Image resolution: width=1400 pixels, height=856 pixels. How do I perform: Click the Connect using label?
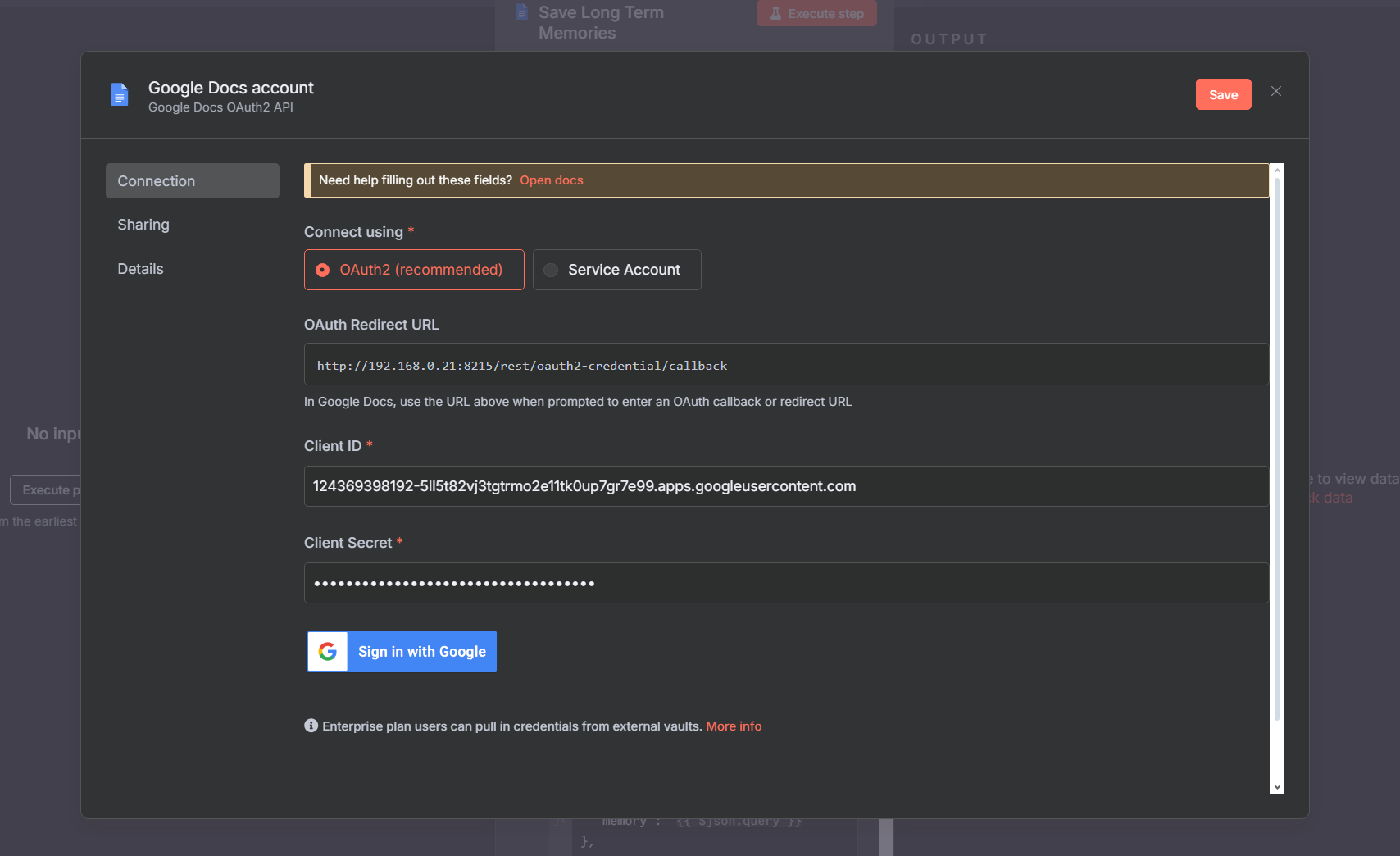[x=353, y=232]
